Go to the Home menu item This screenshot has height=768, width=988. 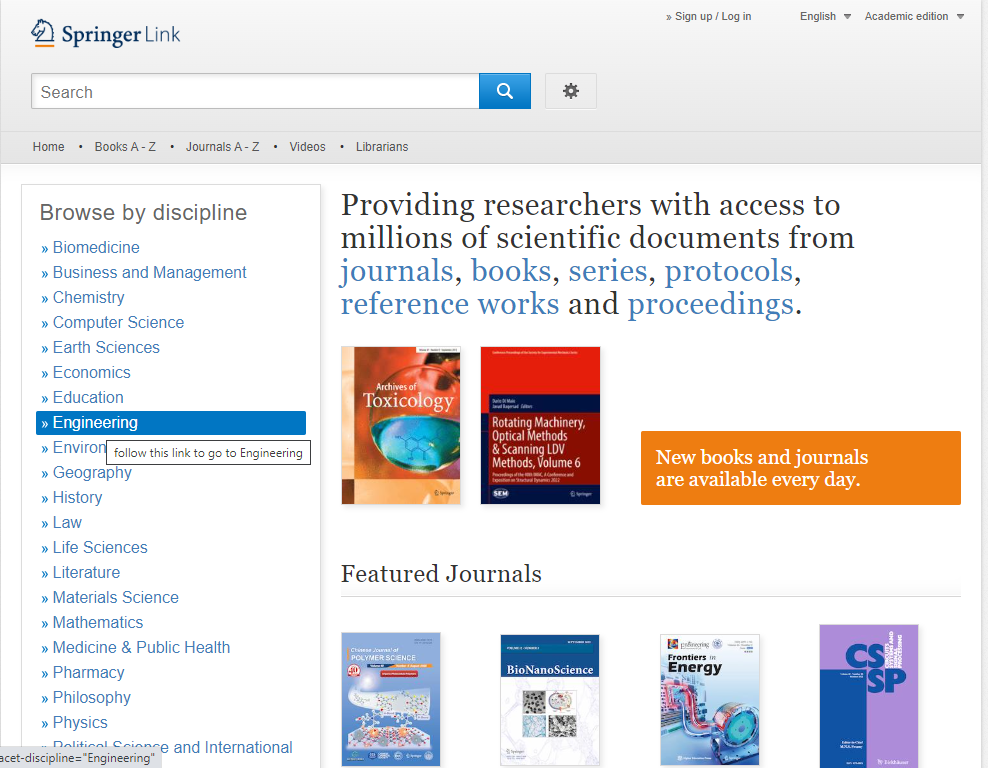coord(49,147)
